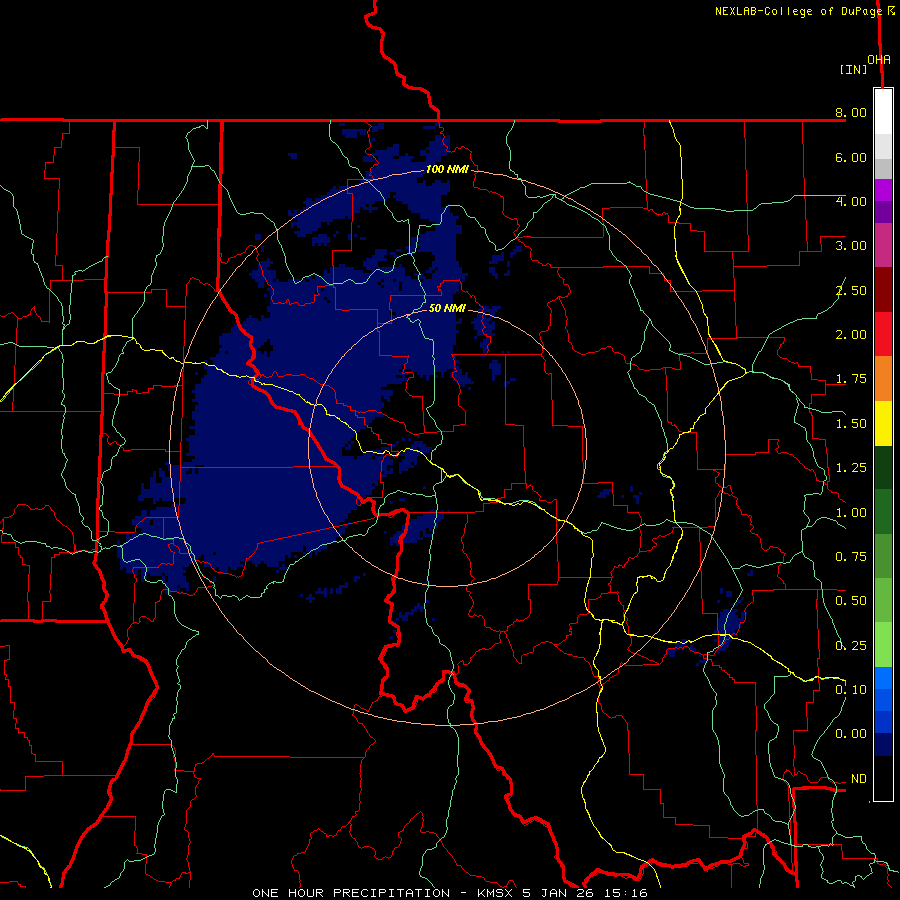Pick the maroon swatch beside 2.50

(x=883, y=290)
